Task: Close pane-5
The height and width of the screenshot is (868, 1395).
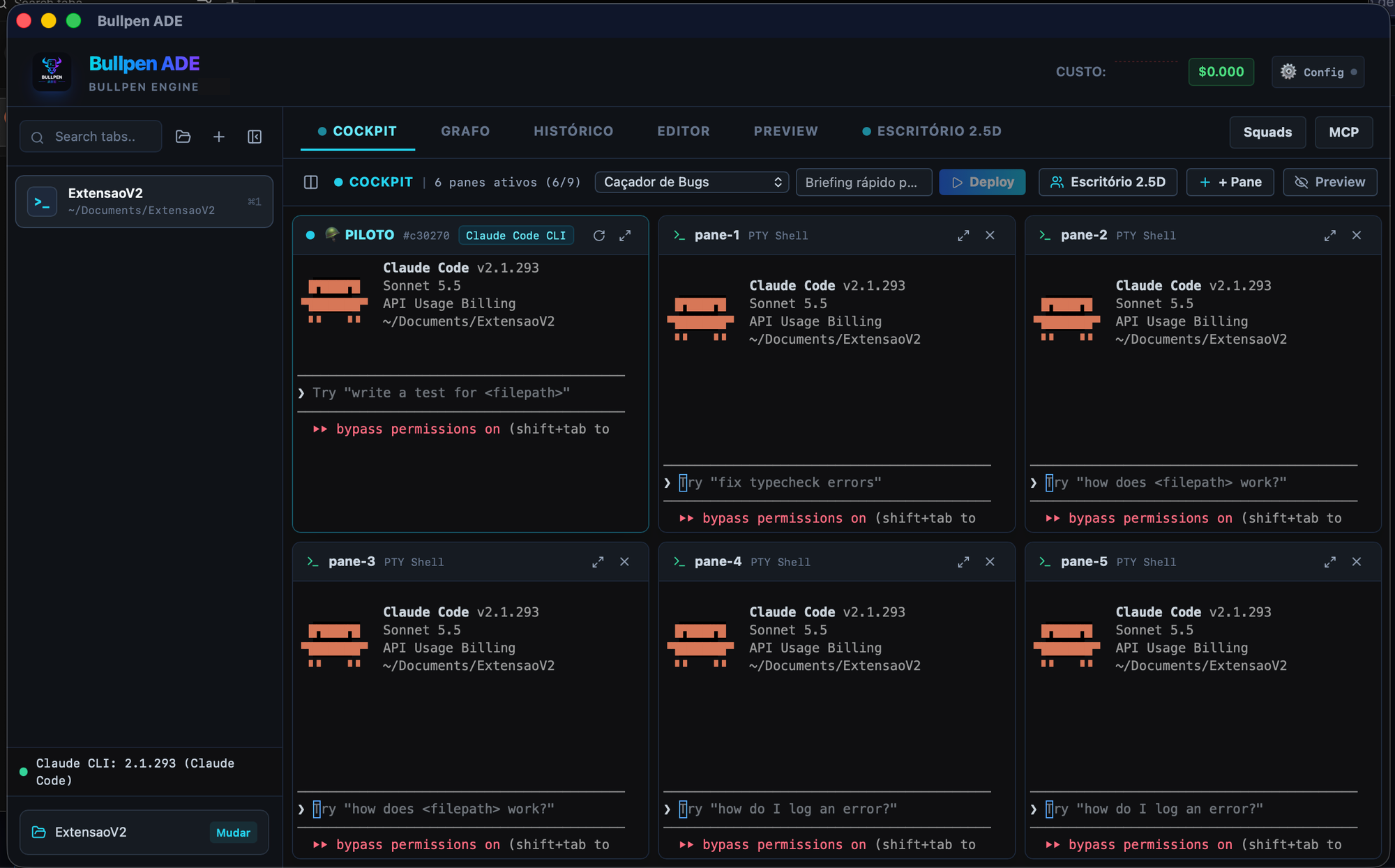Action: click(x=1357, y=562)
